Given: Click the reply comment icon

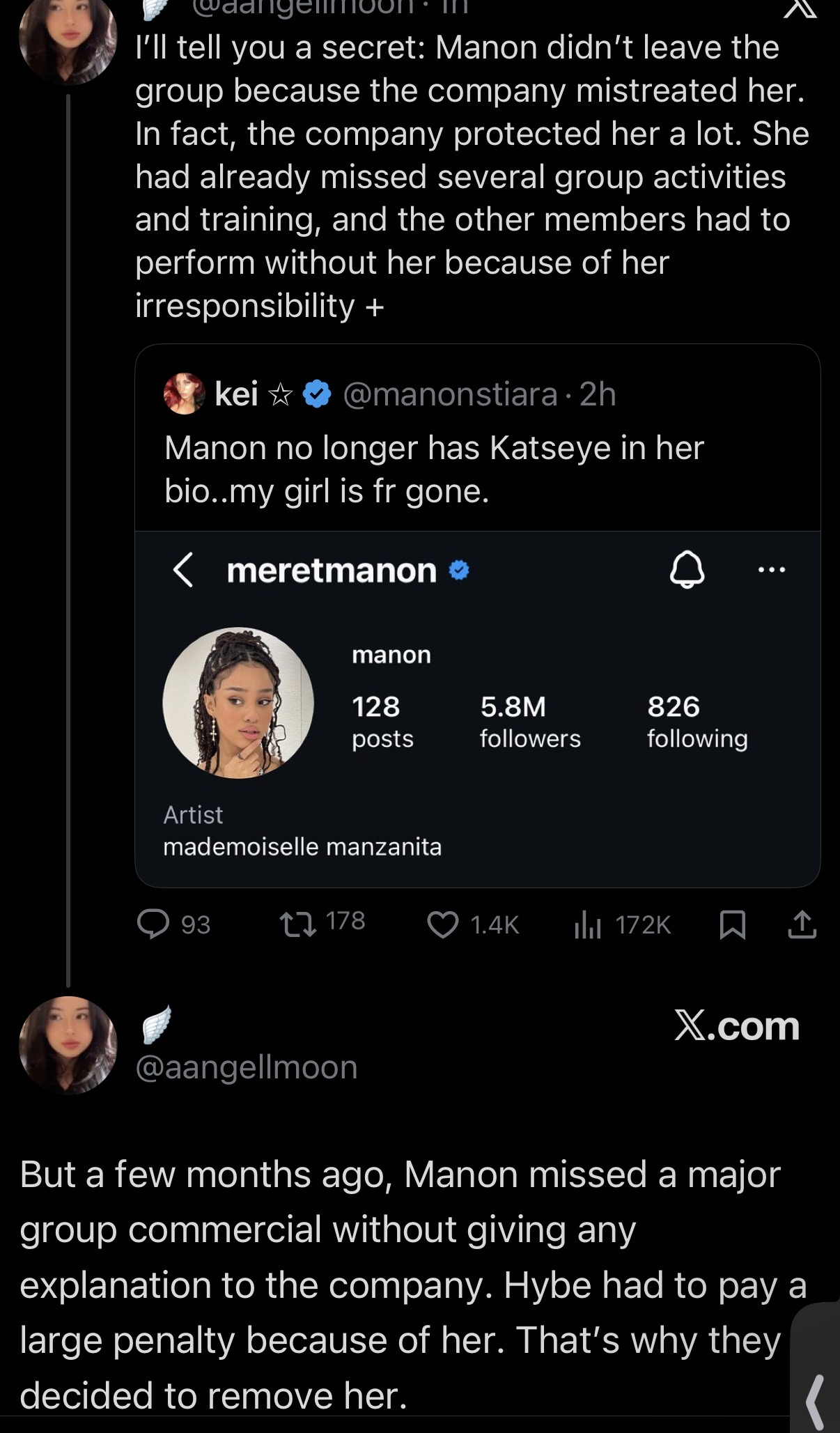Looking at the screenshot, I should point(153,924).
